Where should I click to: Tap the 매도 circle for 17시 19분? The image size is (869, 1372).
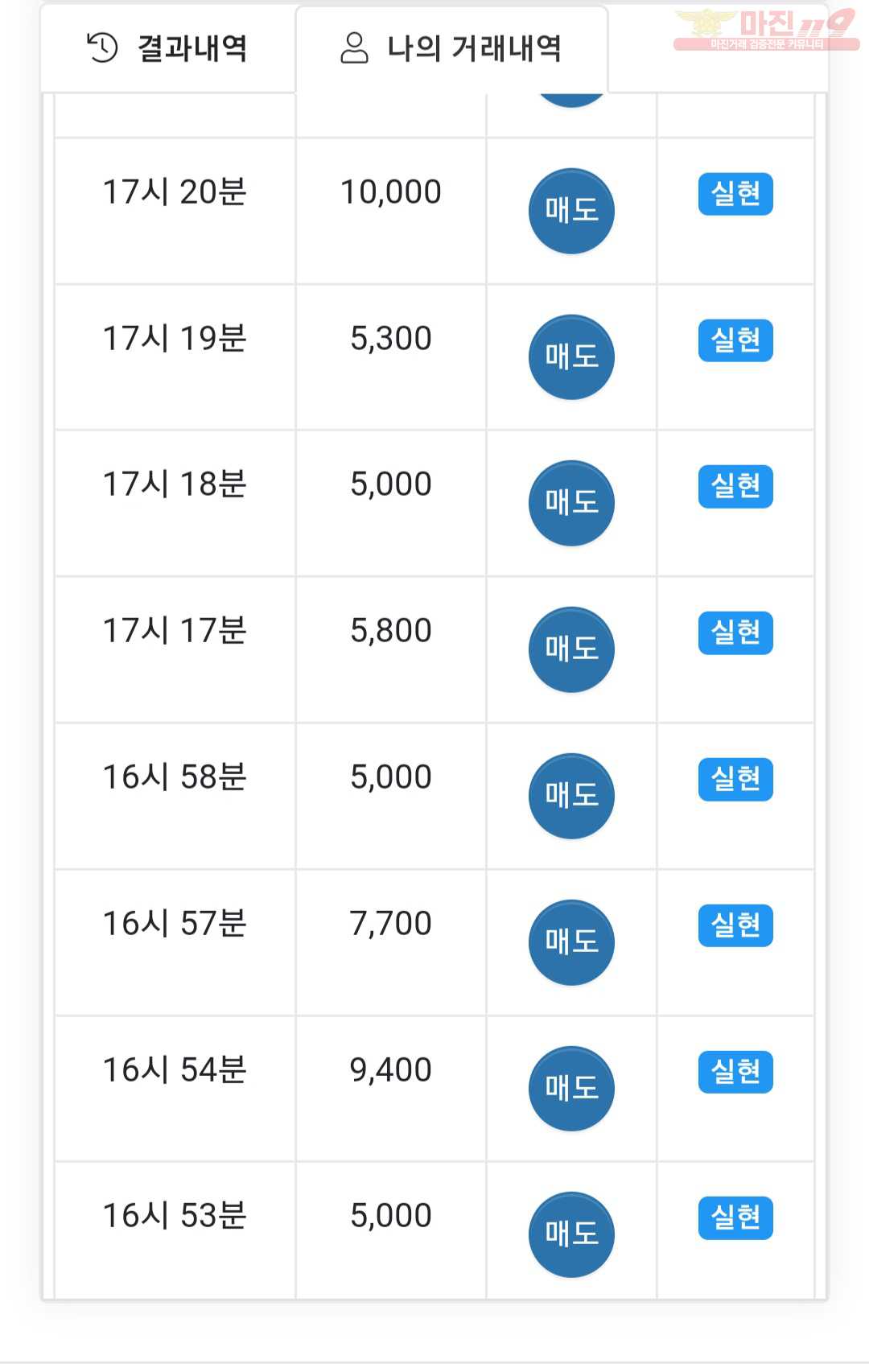click(571, 357)
